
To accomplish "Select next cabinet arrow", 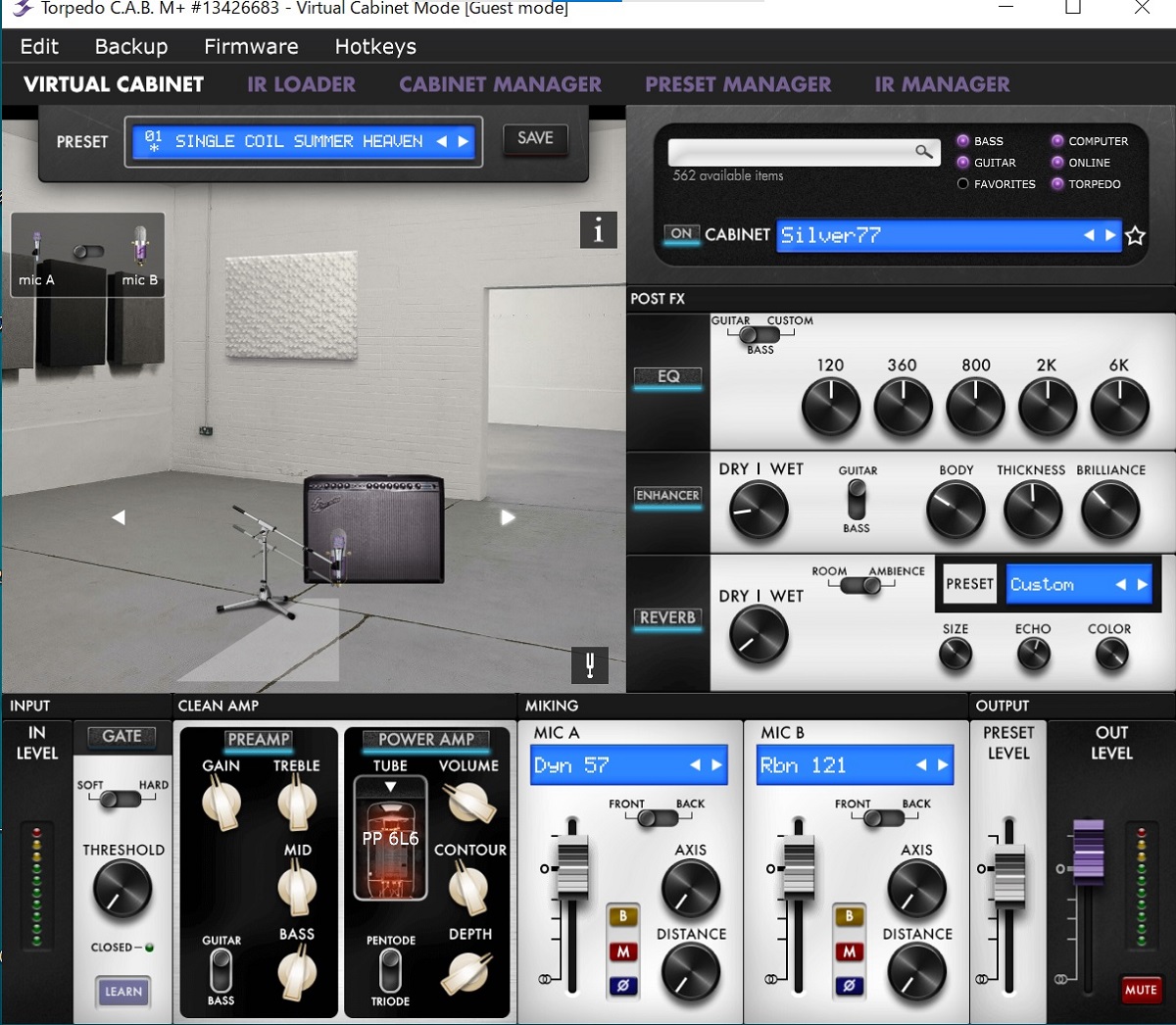I will [x=1110, y=235].
